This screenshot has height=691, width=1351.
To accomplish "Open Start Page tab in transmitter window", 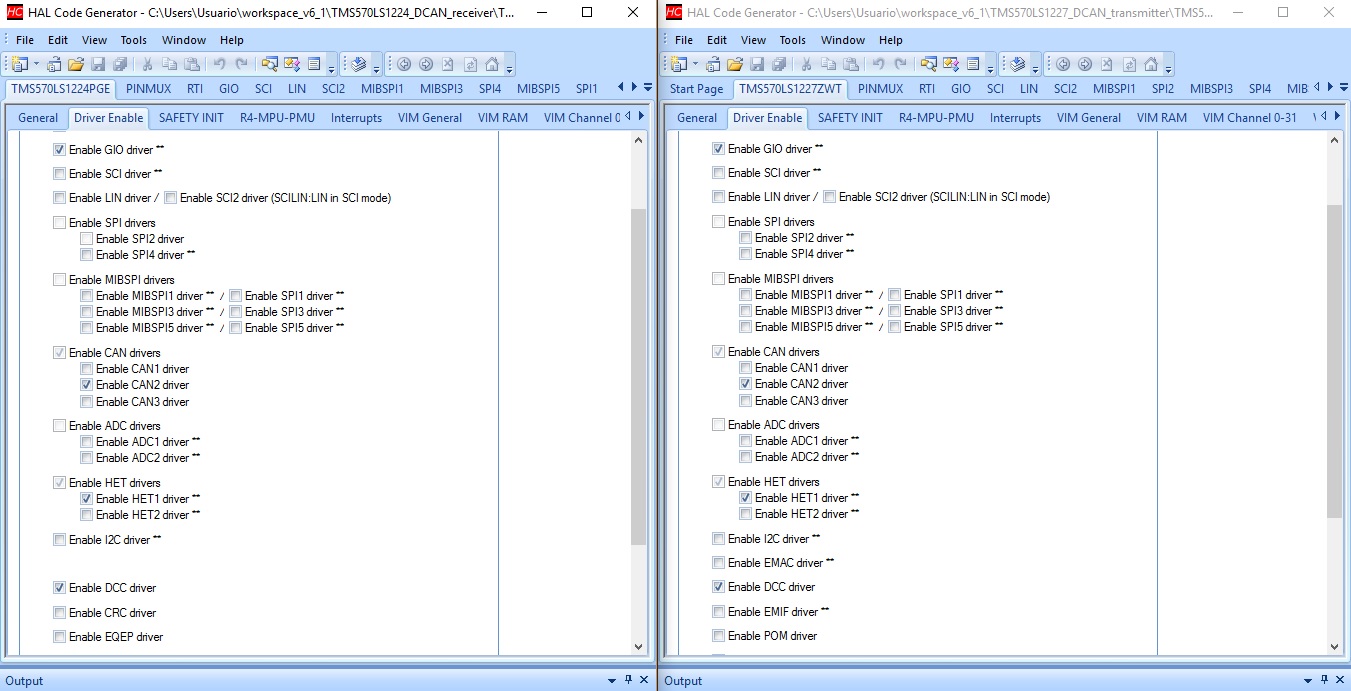I will pyautogui.click(x=696, y=89).
